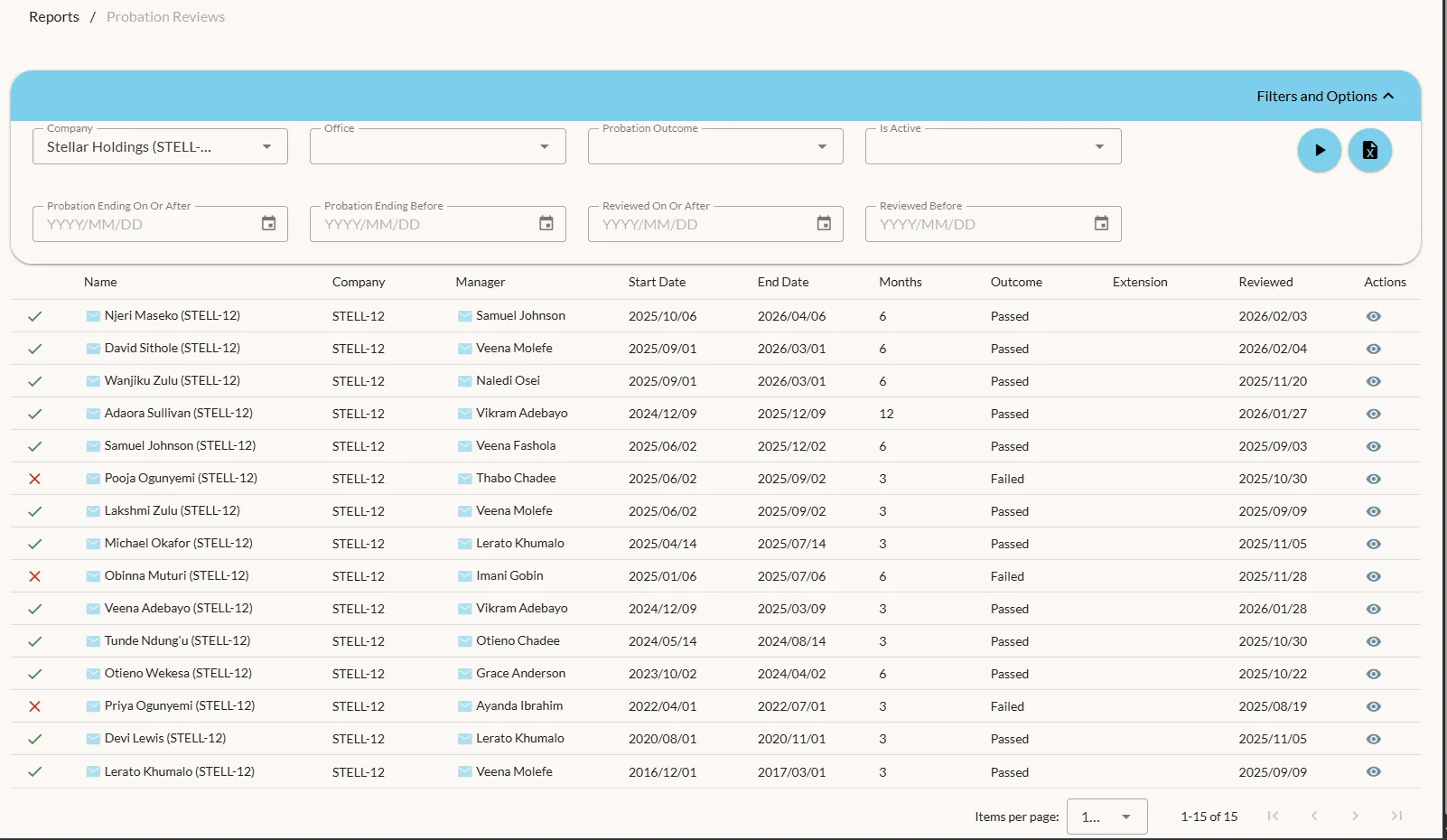Sort by the Reviewed column header
Image resolution: width=1447 pixels, height=840 pixels.
(x=1265, y=282)
